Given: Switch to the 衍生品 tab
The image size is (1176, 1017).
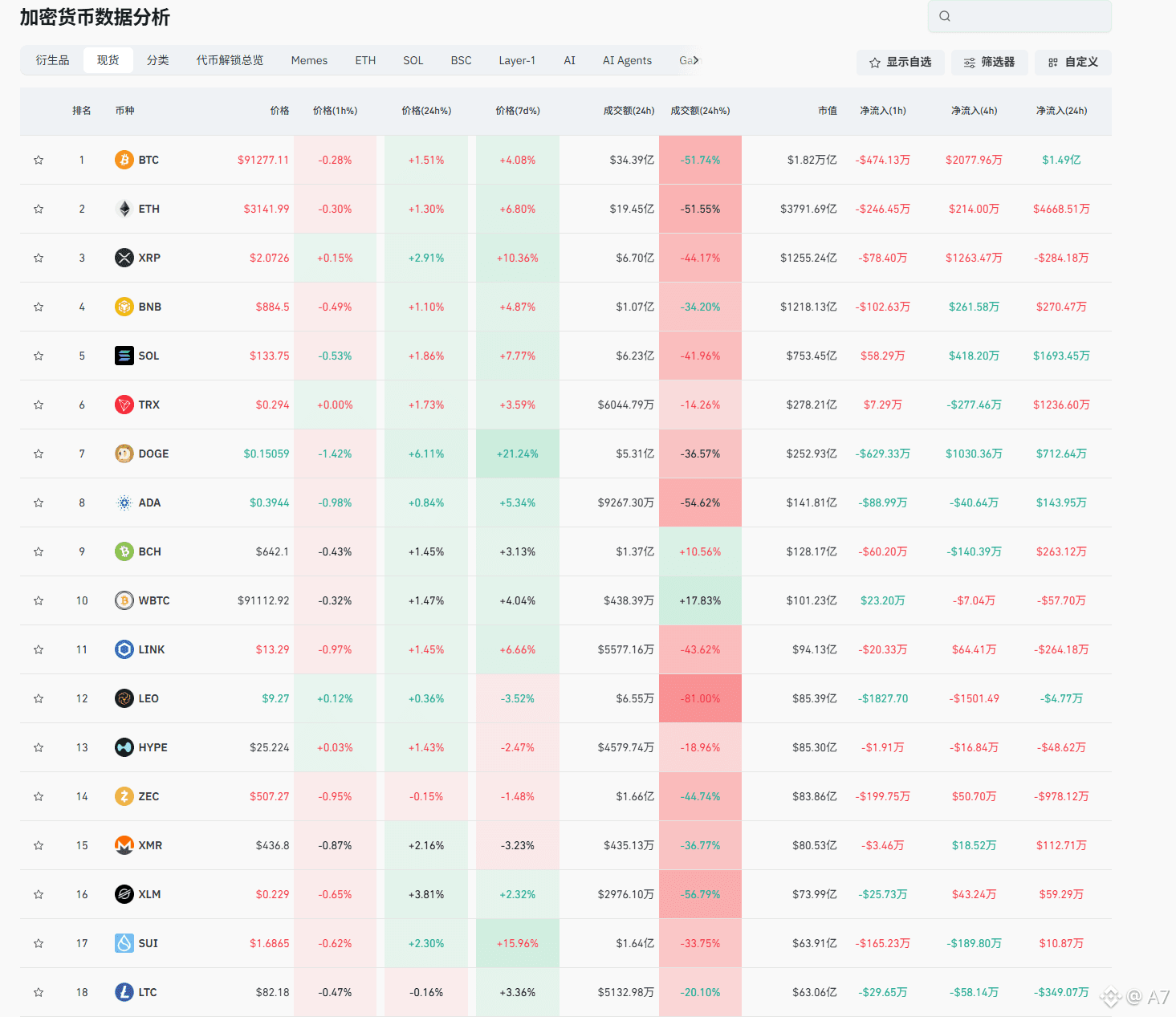Looking at the screenshot, I should [52, 60].
